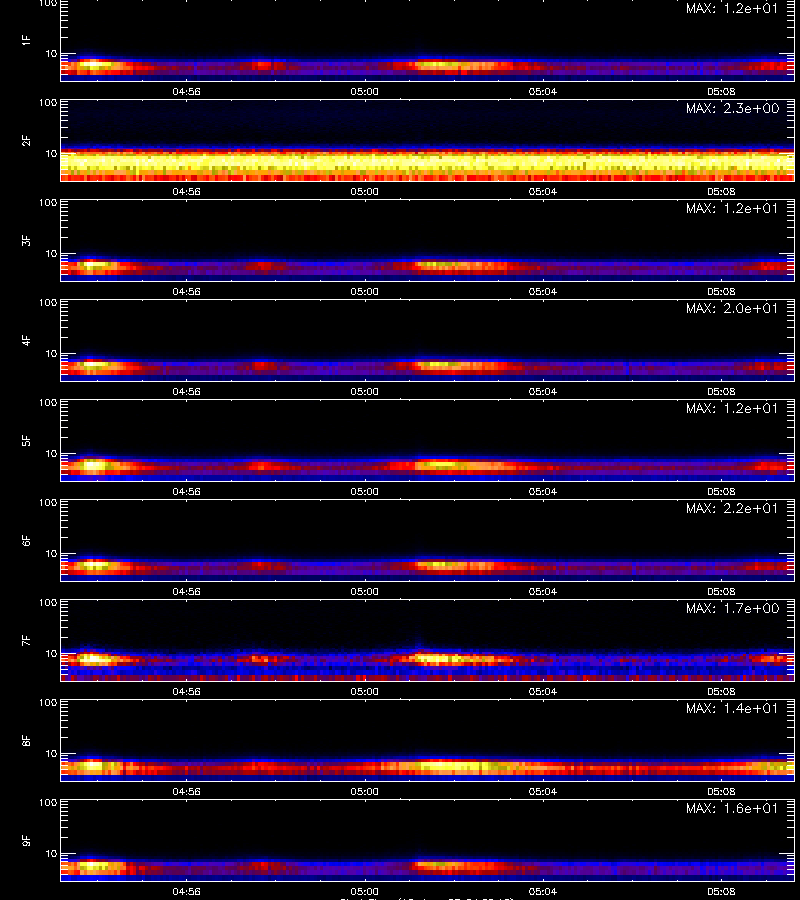
Task: Click the 05:04 tick label under 2F panel
Action: click(543, 191)
